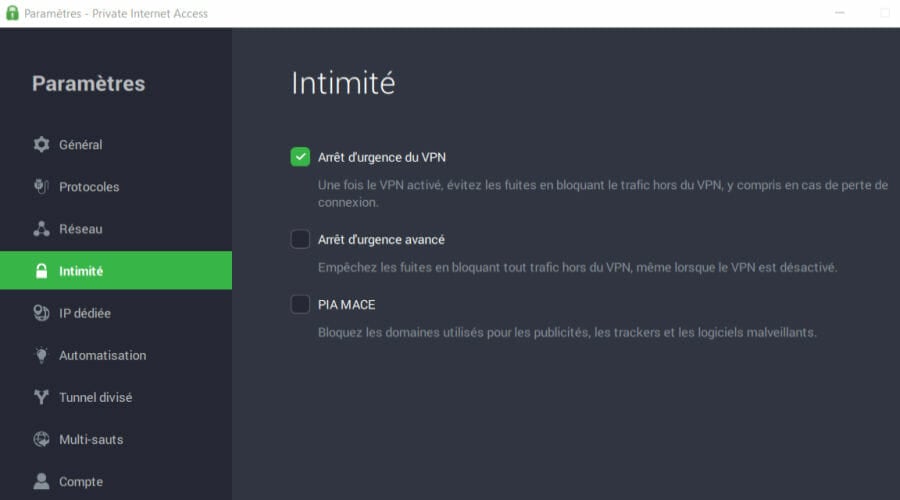Select the Intimité tab

116,270
